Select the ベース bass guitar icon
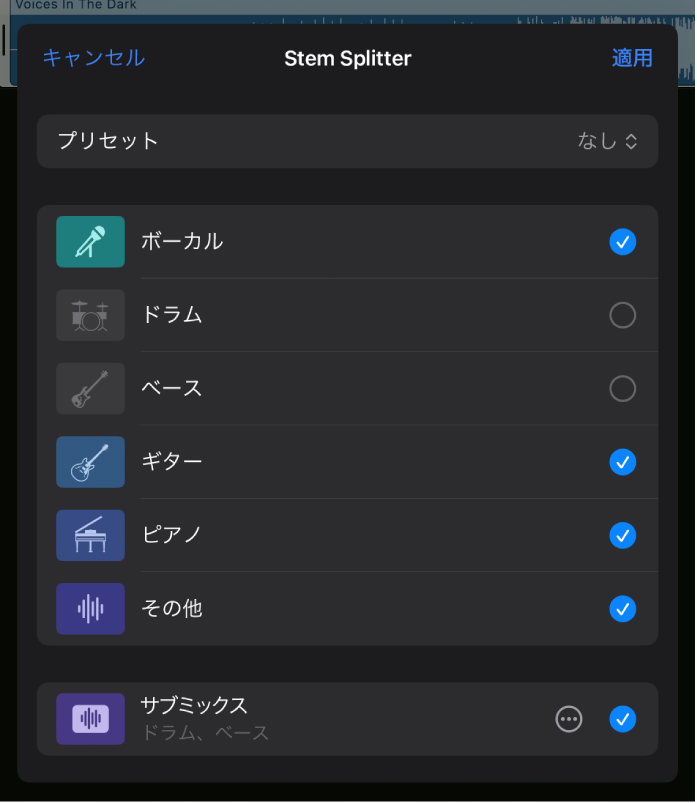The width and height of the screenshot is (697, 803). [90, 388]
